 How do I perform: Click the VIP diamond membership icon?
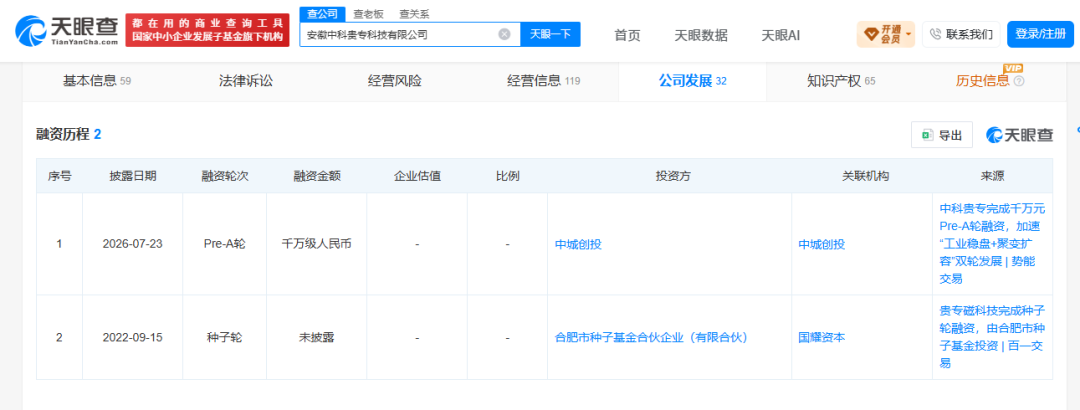click(x=871, y=34)
